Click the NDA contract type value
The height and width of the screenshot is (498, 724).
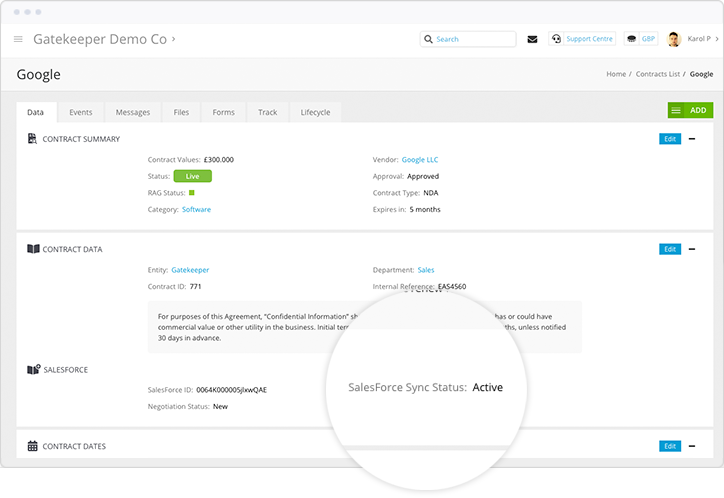tap(431, 193)
